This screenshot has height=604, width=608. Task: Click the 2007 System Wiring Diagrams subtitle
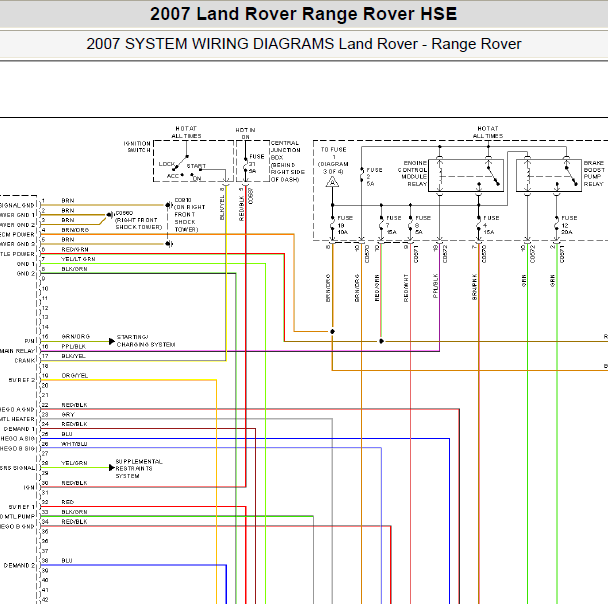304,44
